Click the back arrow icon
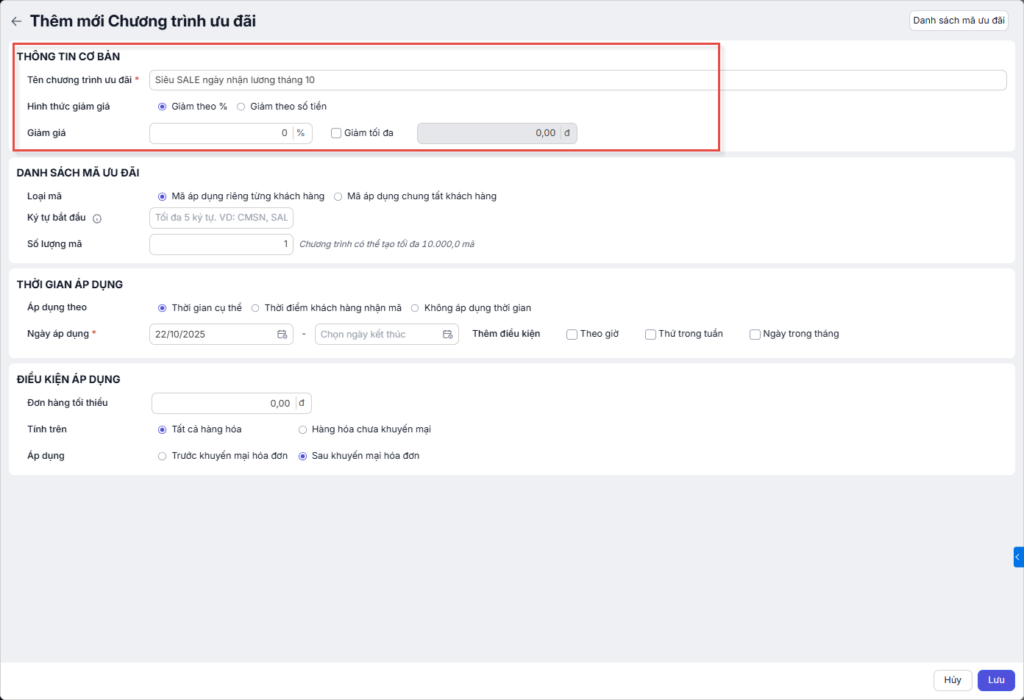The height and width of the screenshot is (700, 1024). click(16, 21)
